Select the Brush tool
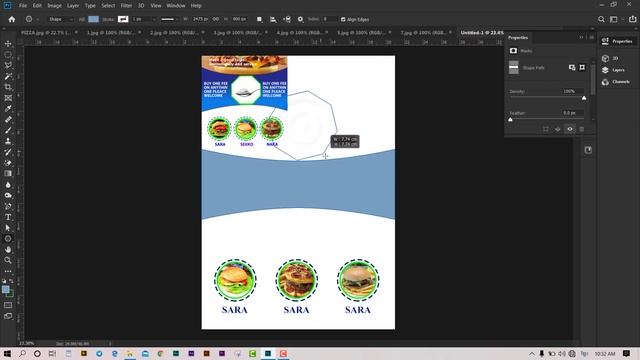Viewport: 640px width, 360px height. click(8, 130)
